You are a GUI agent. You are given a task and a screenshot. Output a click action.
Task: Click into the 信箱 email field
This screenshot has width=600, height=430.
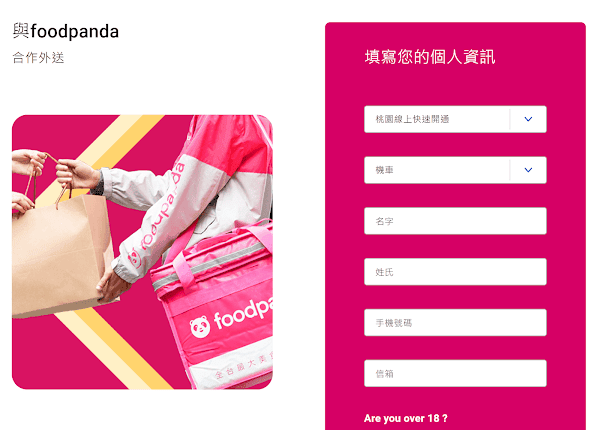click(455, 373)
